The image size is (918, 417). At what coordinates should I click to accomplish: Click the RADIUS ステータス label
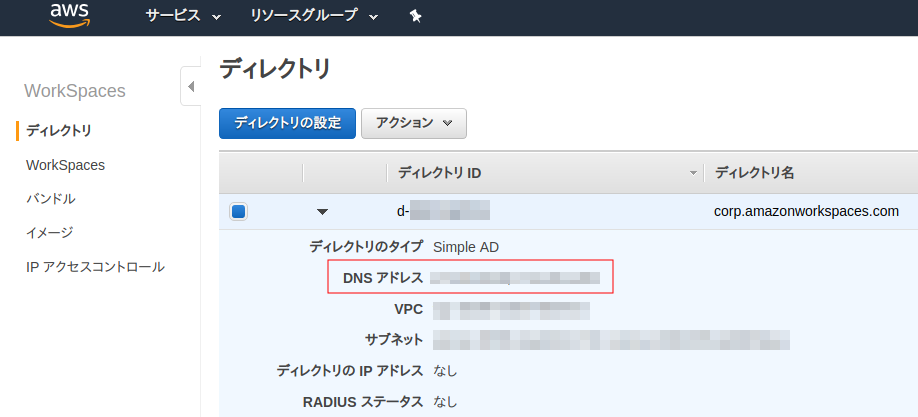[x=362, y=402]
